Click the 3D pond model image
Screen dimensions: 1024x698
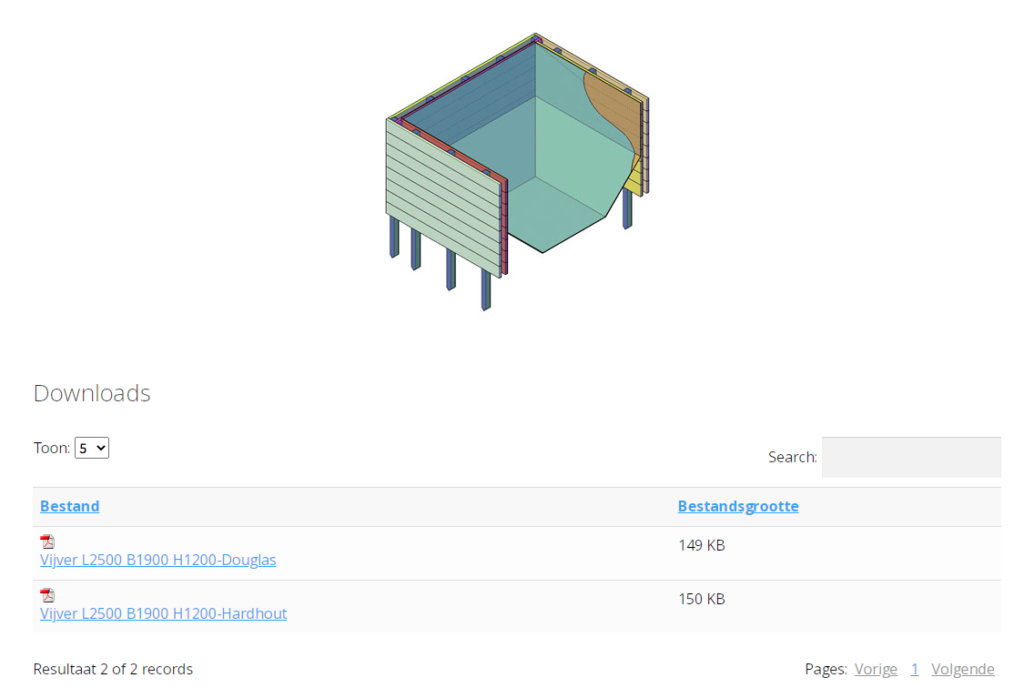[517, 170]
